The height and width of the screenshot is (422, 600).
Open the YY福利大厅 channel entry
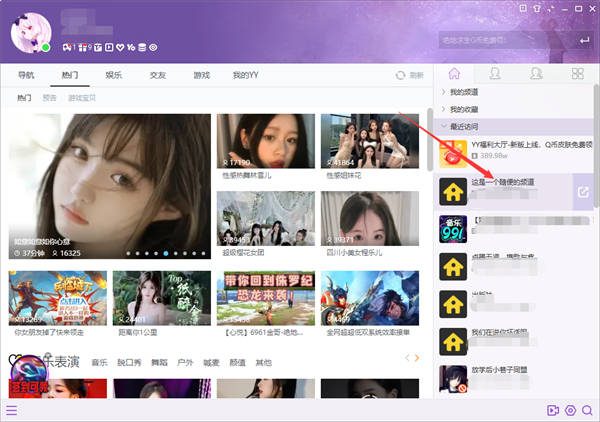click(x=514, y=154)
